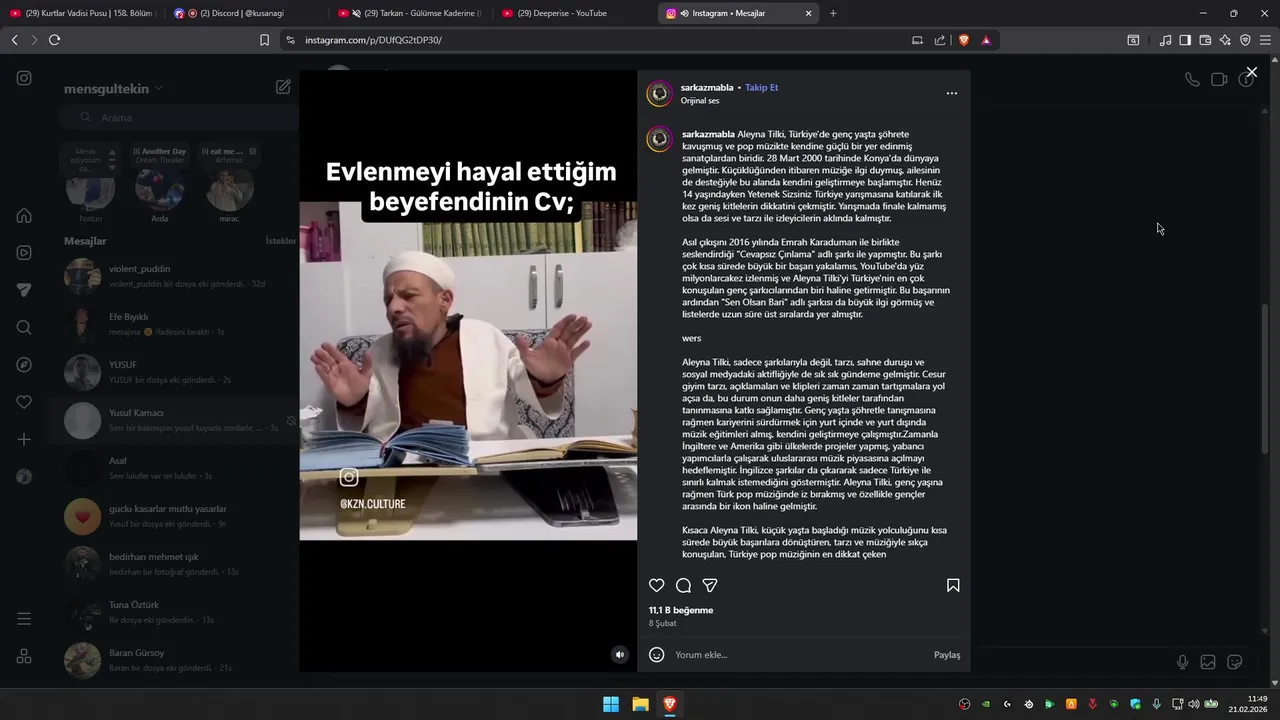Mute audio on the Instagram tab
This screenshot has height=720, width=1280.
685,13
